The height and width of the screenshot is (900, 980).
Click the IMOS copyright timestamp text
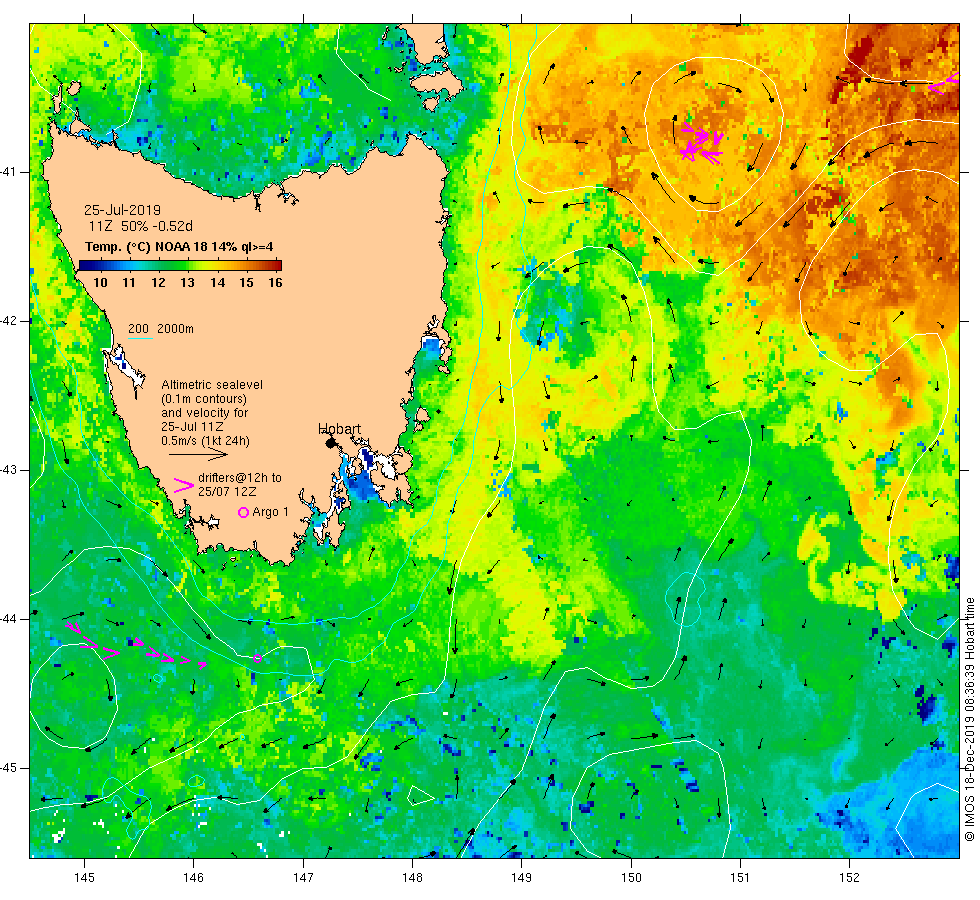tap(969, 719)
